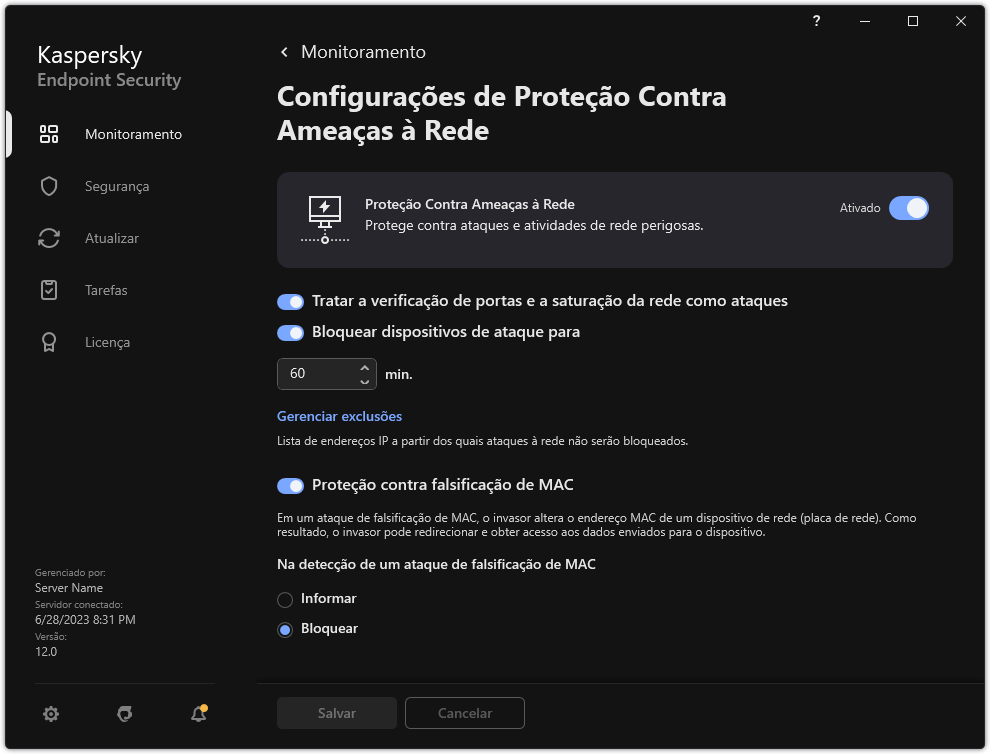Screen dimensions: 990x754
Task: Open Atualizar with the refresh icon
Action: [x=48, y=237]
